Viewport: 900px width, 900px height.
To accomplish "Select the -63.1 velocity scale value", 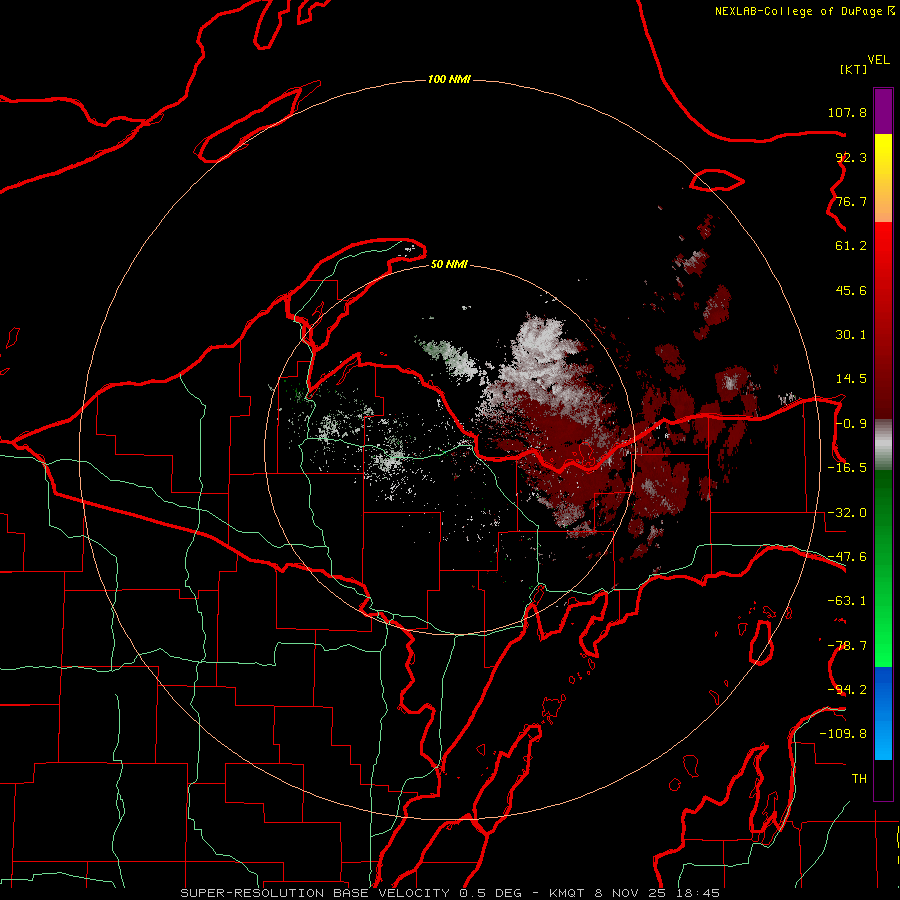I will (x=847, y=601).
